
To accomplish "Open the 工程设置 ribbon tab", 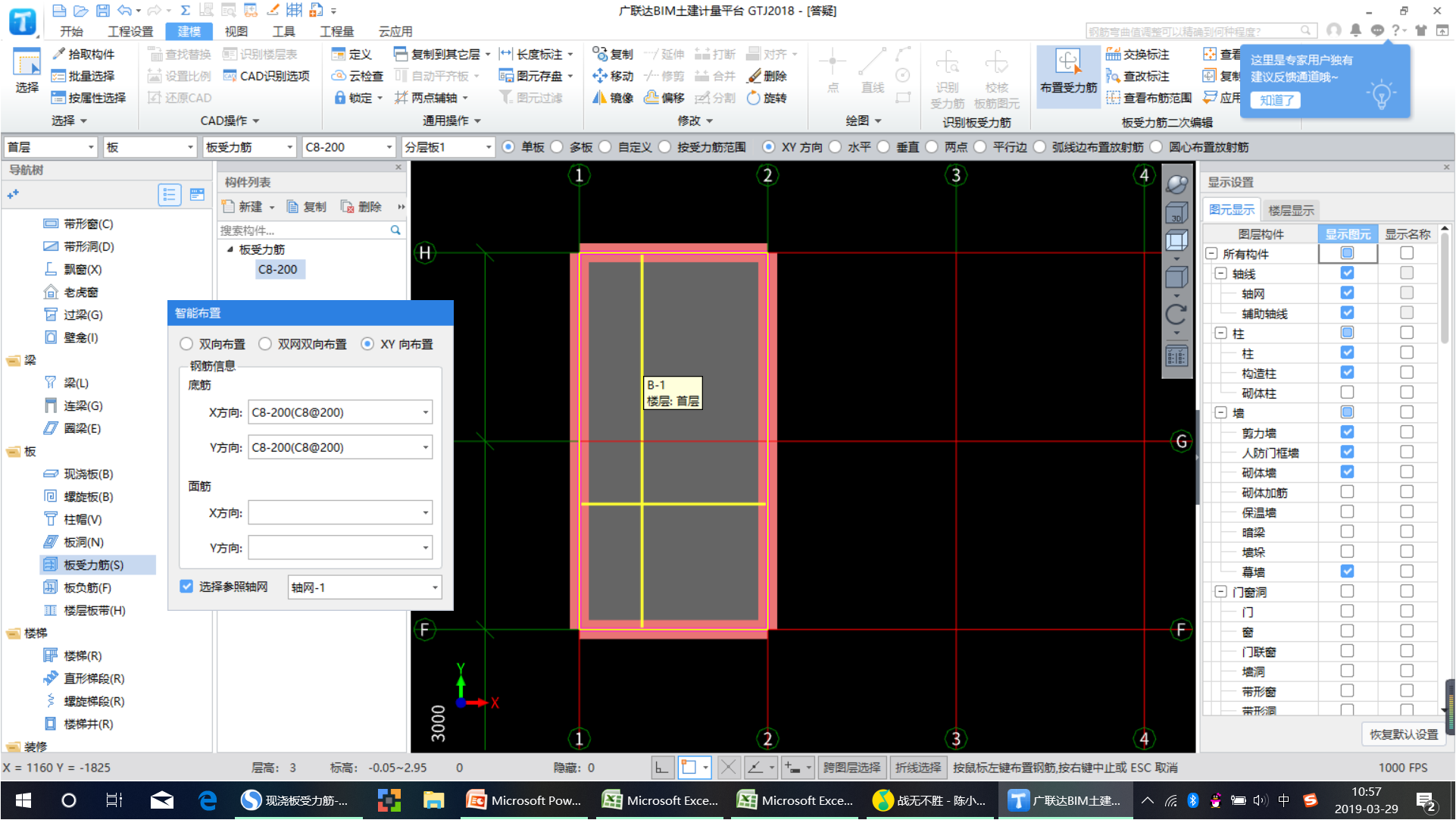I will pyautogui.click(x=130, y=31).
